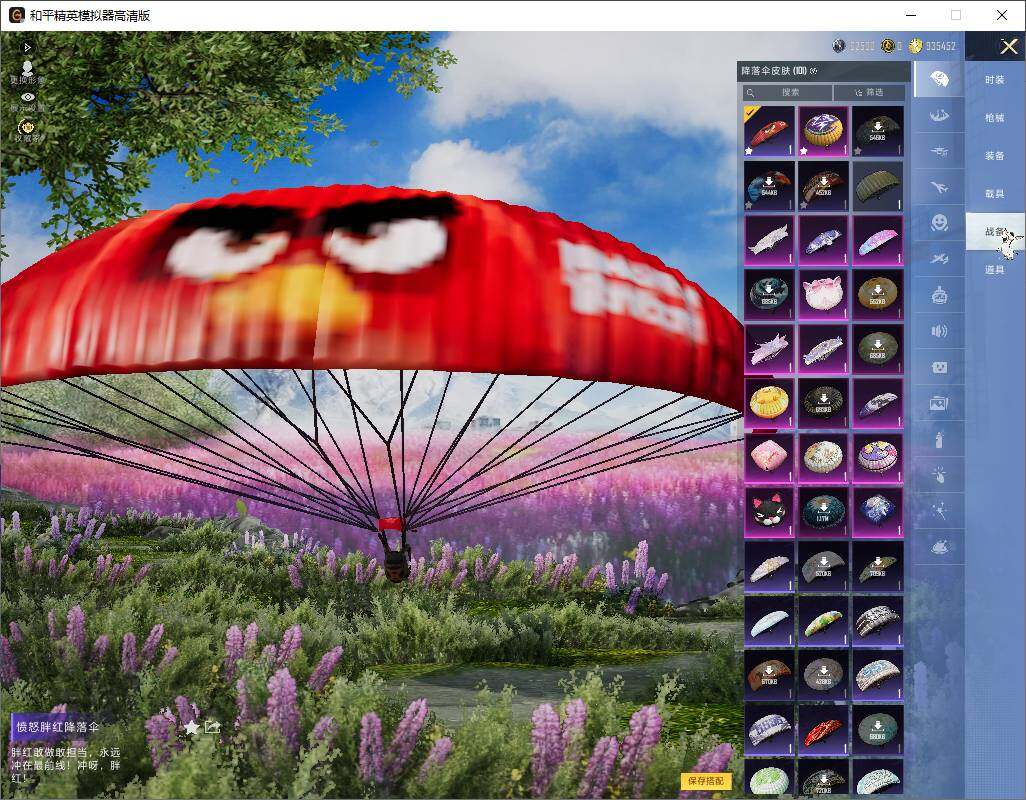Download the 452KB brown parachute skin
Viewport: 1026px width, 800px height.
click(x=823, y=186)
